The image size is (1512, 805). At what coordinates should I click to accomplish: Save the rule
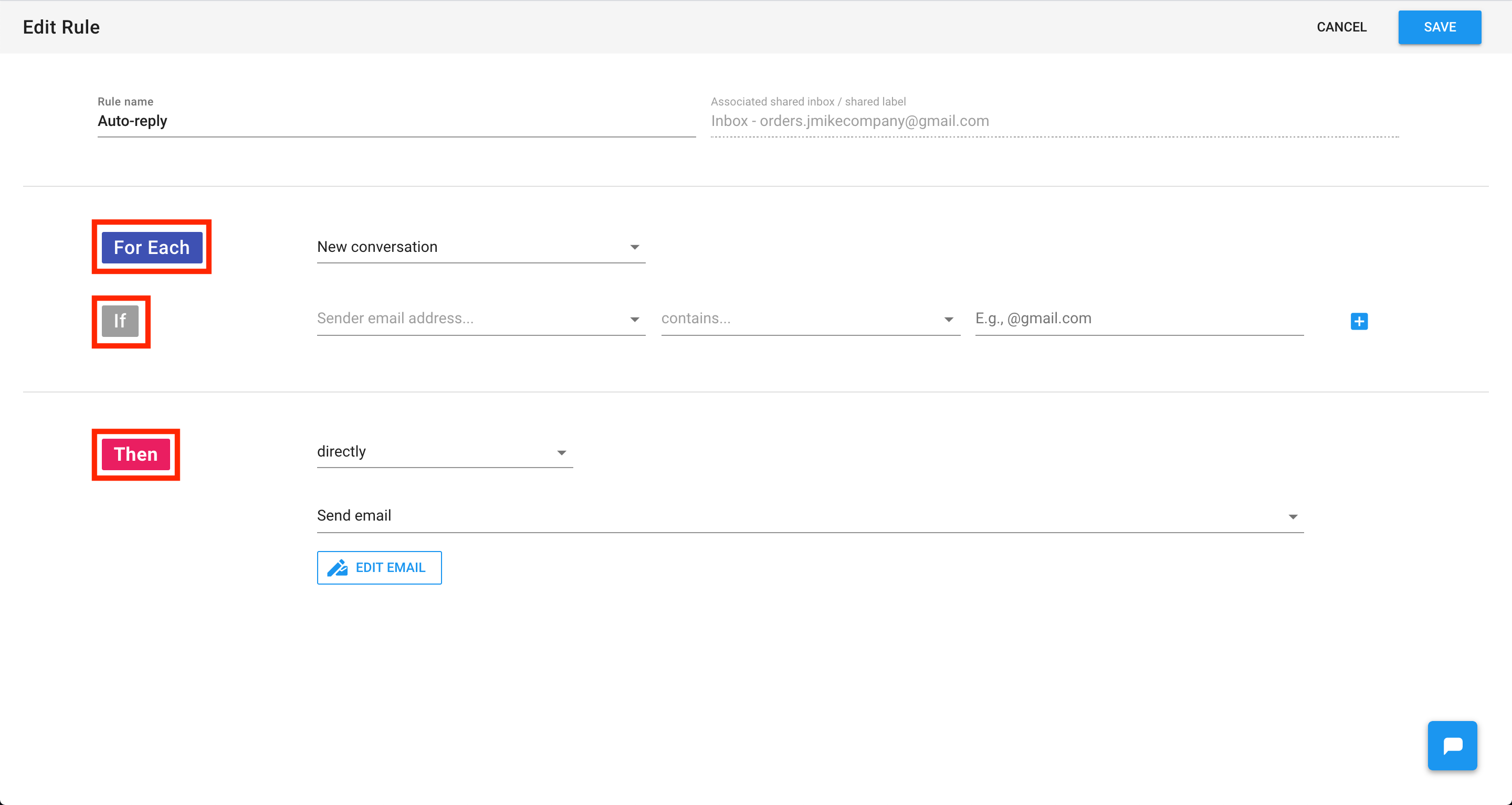(x=1439, y=27)
